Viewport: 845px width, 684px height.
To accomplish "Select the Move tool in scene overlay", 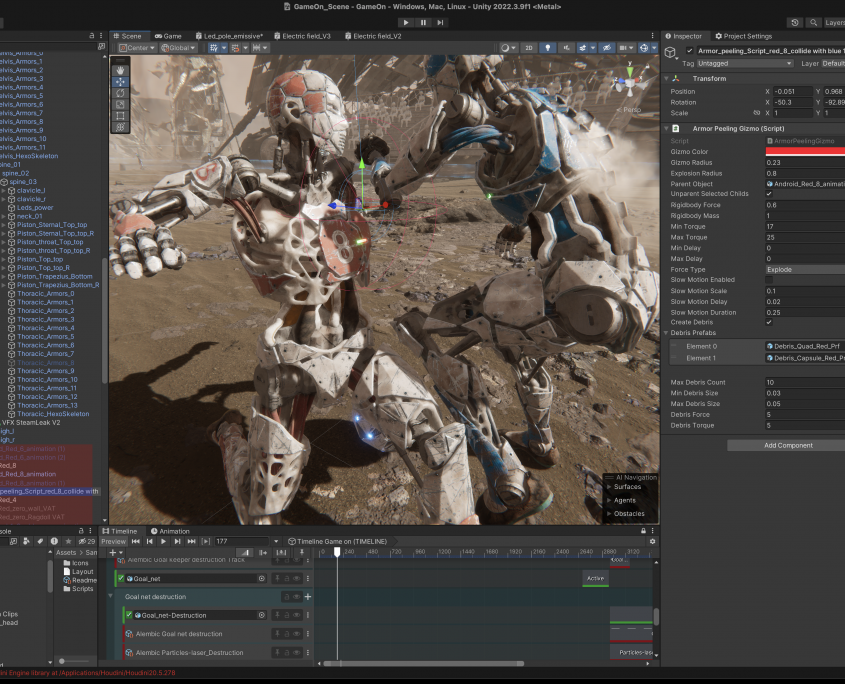I will [x=121, y=82].
